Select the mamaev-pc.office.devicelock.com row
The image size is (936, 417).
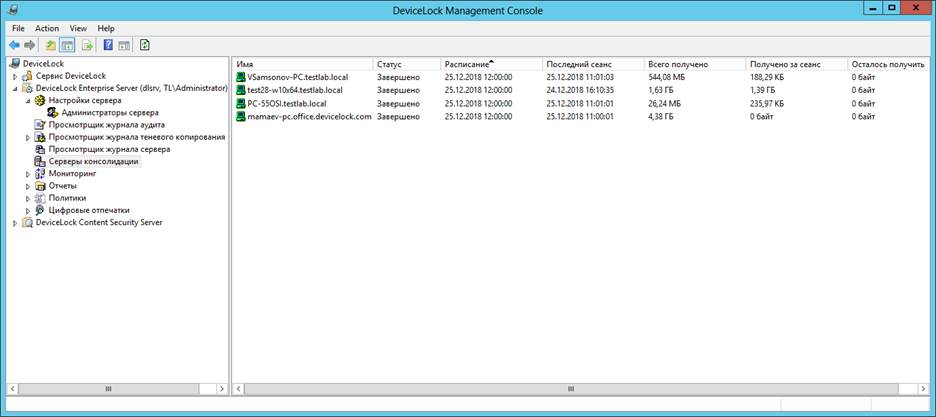[x=581, y=116]
